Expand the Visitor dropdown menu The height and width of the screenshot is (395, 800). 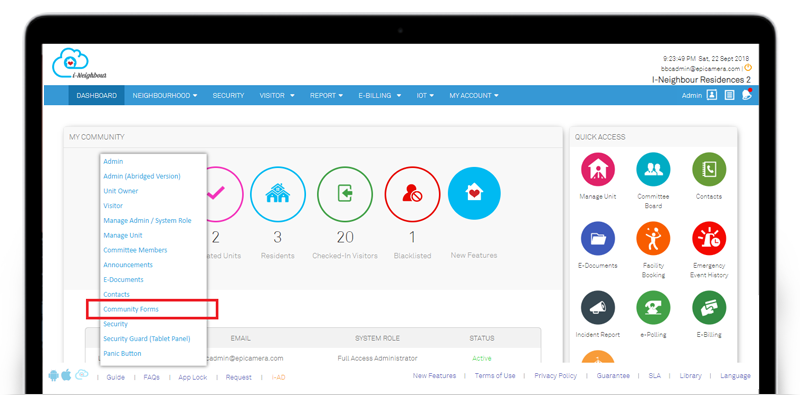pos(277,95)
